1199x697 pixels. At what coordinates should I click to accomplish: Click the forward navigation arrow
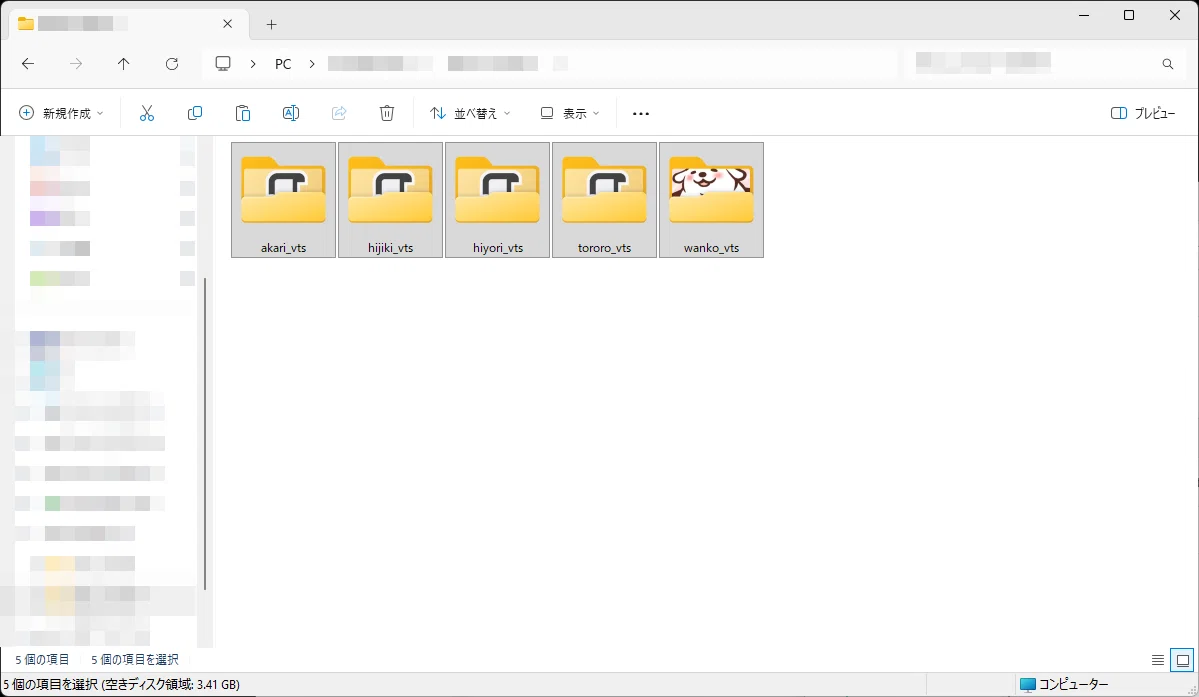pos(76,64)
